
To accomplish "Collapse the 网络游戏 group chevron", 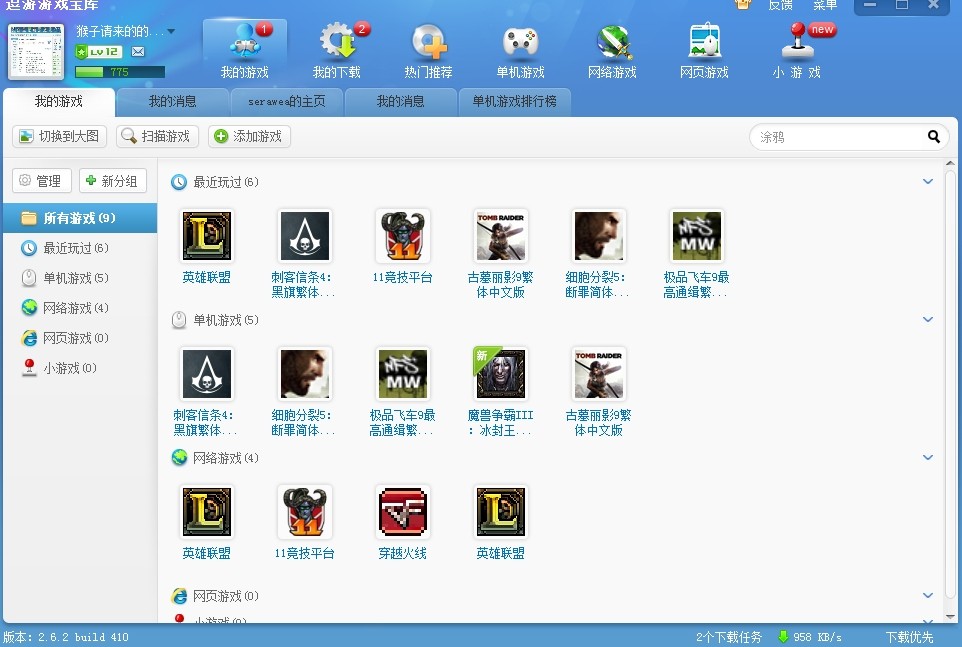I will pos(928,457).
